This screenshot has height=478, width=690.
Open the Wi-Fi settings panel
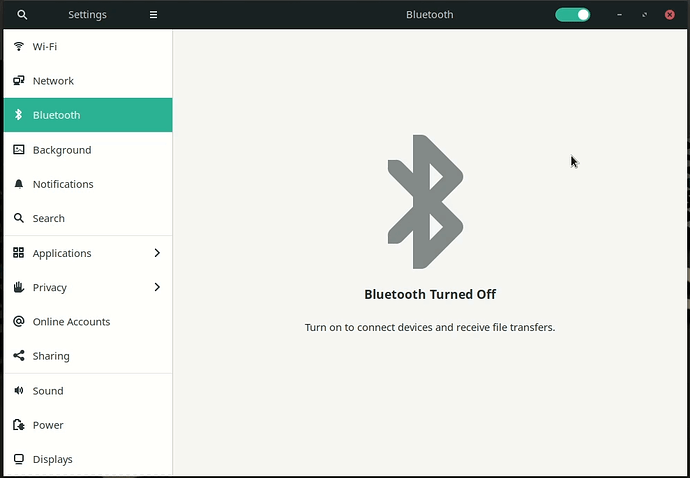[x=88, y=46]
